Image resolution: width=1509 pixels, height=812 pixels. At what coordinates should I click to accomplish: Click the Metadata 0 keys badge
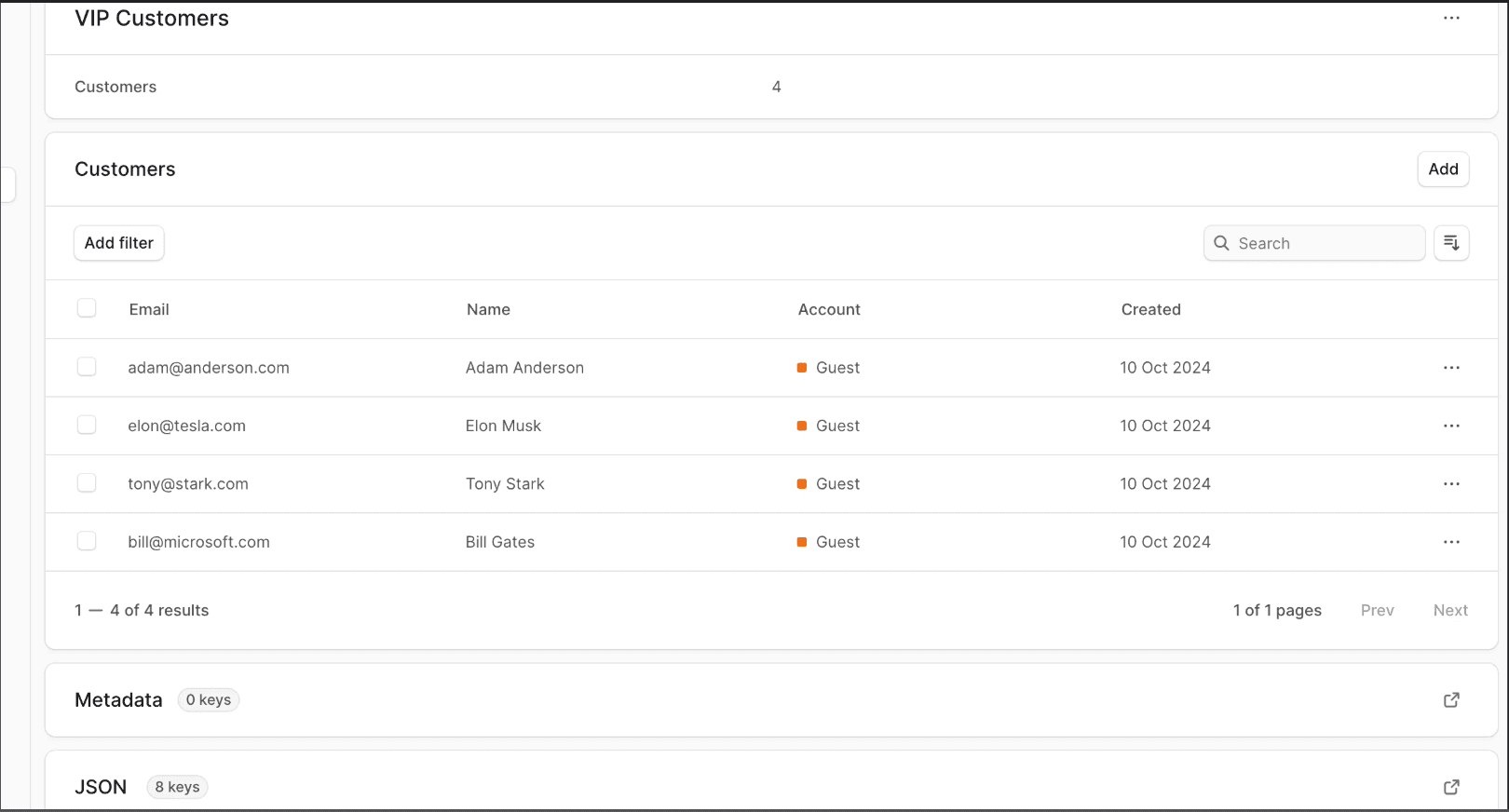pyautogui.click(x=209, y=700)
